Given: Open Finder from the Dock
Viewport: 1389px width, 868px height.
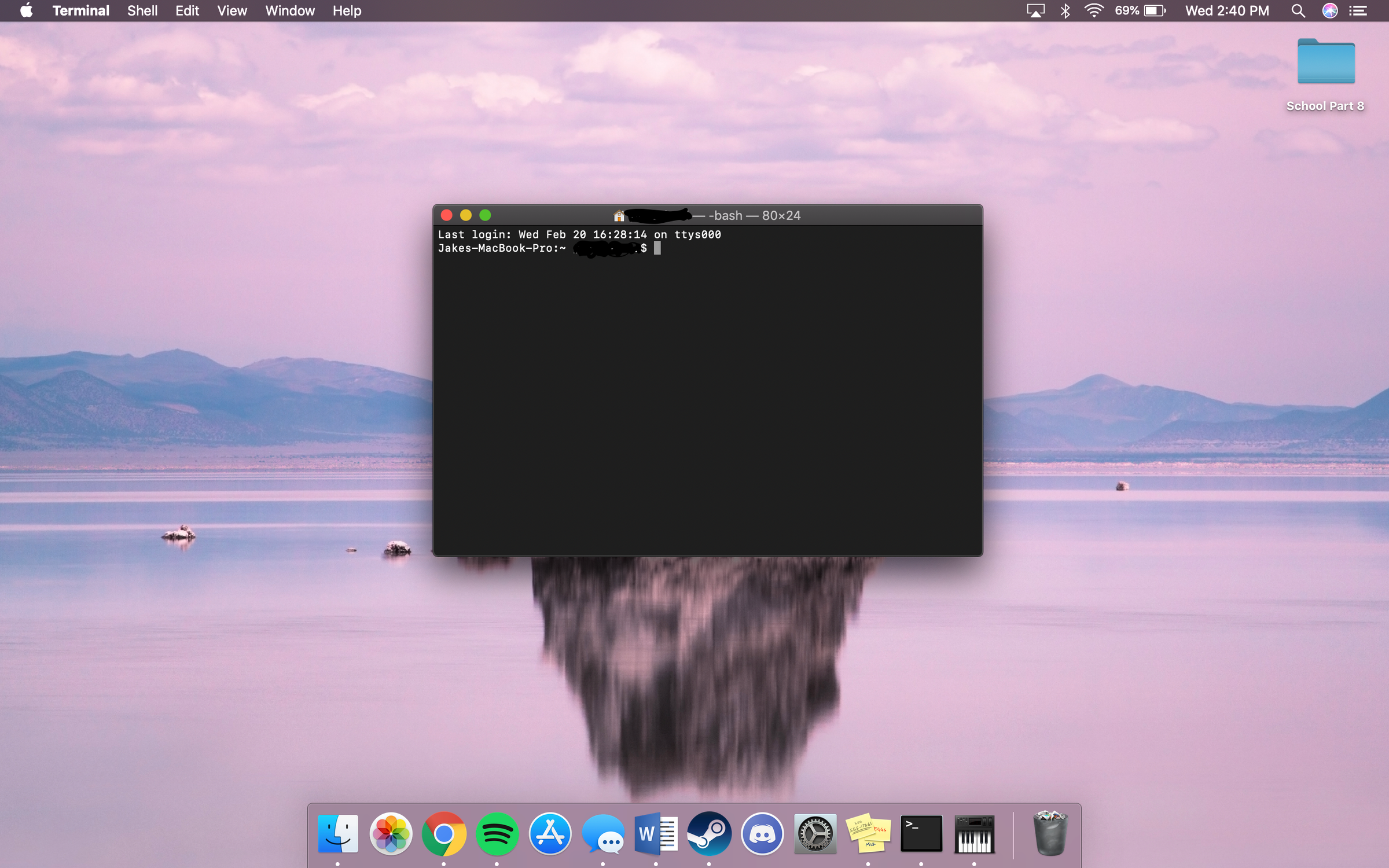Looking at the screenshot, I should pos(339,834).
